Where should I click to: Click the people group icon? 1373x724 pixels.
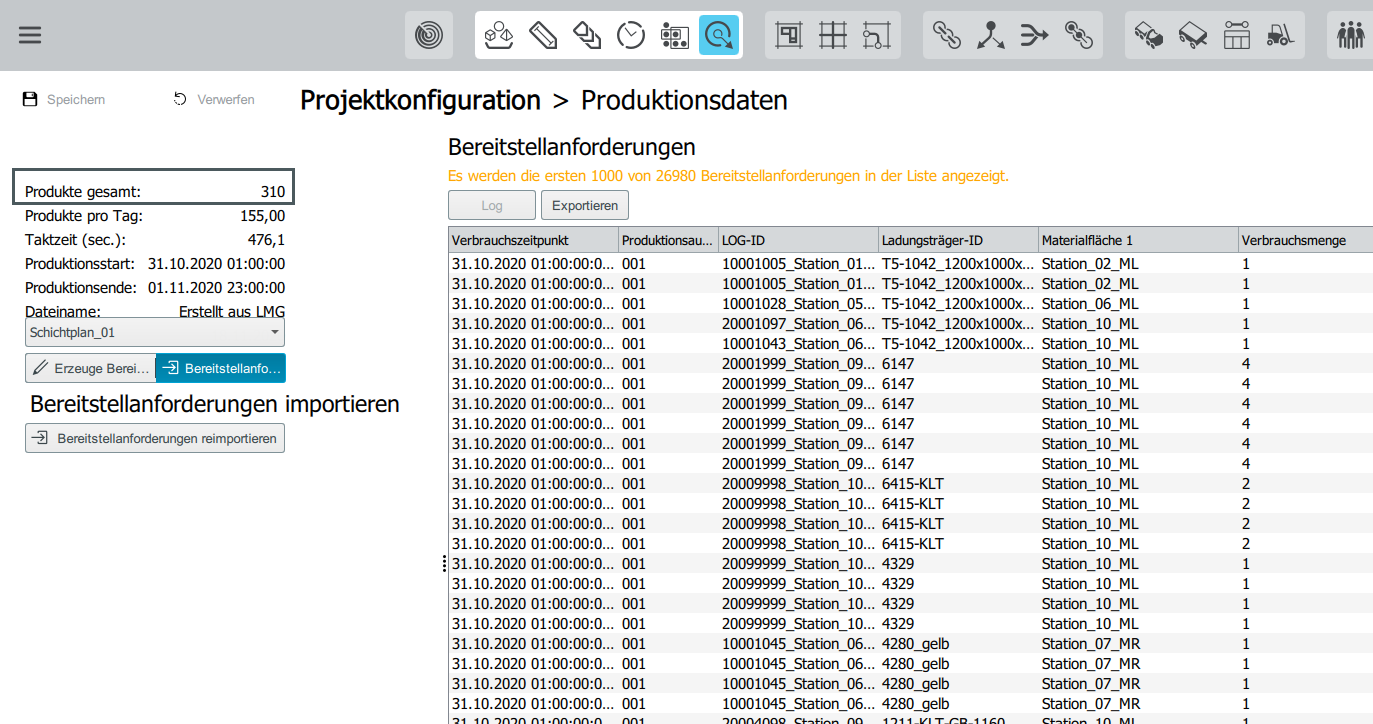[x=1350, y=36]
